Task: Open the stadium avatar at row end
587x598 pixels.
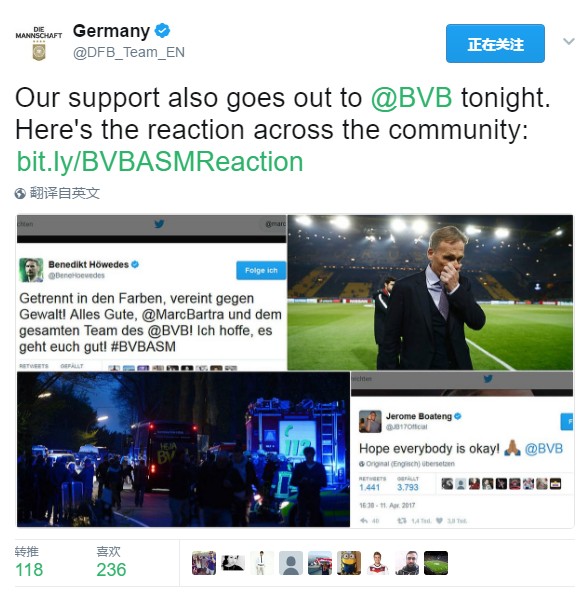Action: click(436, 563)
